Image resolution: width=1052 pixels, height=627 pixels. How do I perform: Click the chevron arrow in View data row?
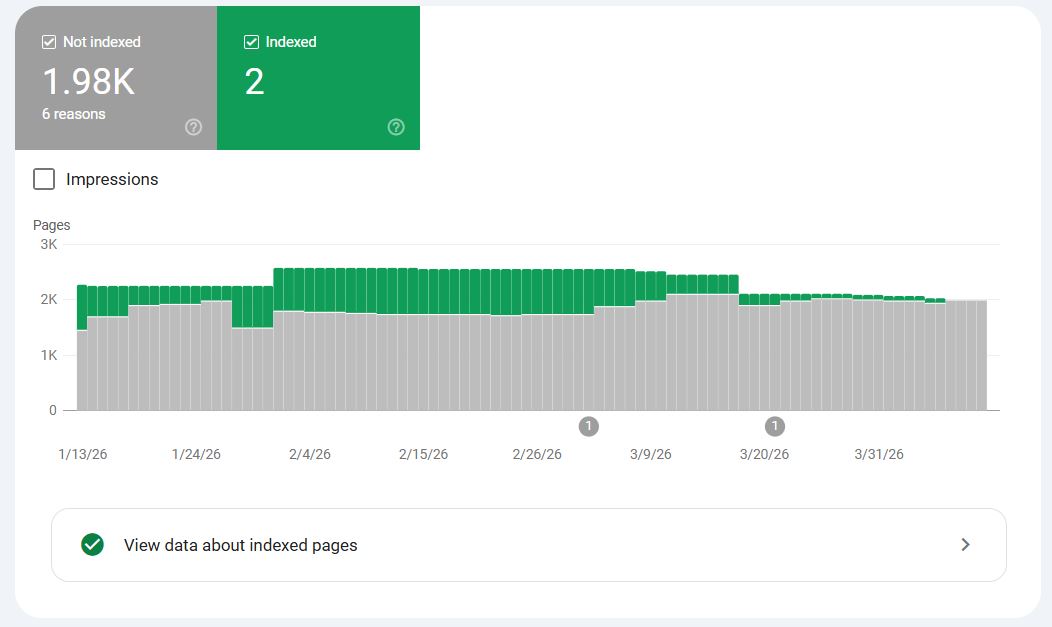coord(965,545)
